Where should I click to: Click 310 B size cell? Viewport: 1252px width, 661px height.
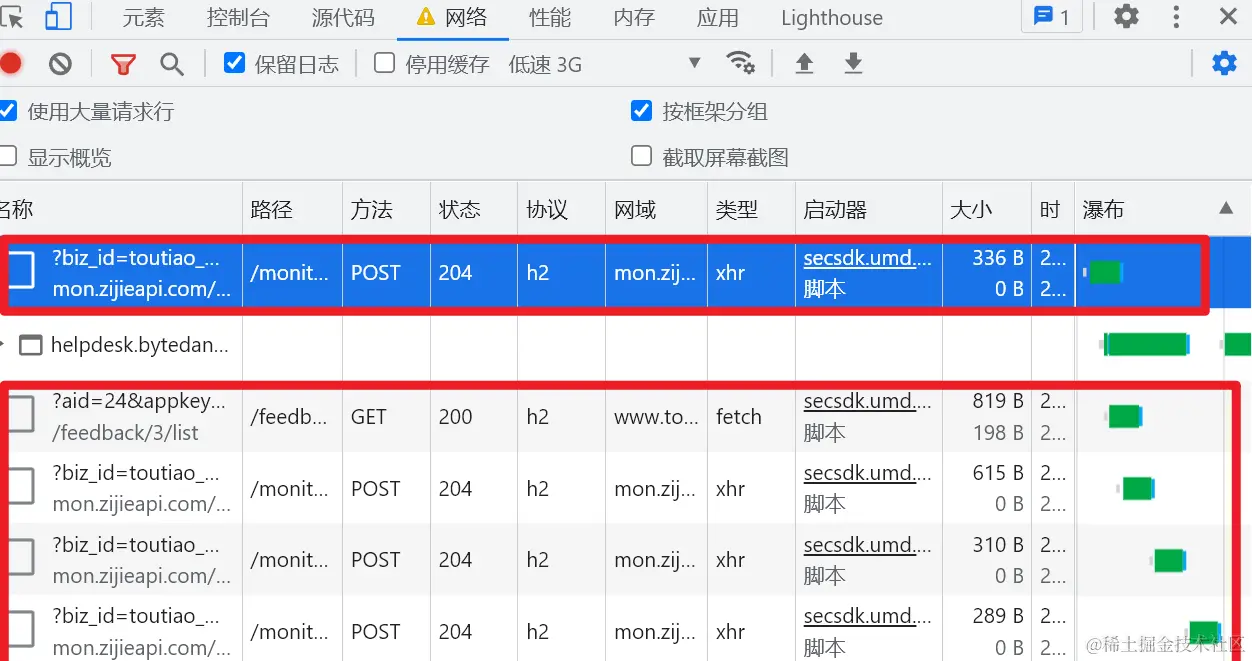click(998, 545)
